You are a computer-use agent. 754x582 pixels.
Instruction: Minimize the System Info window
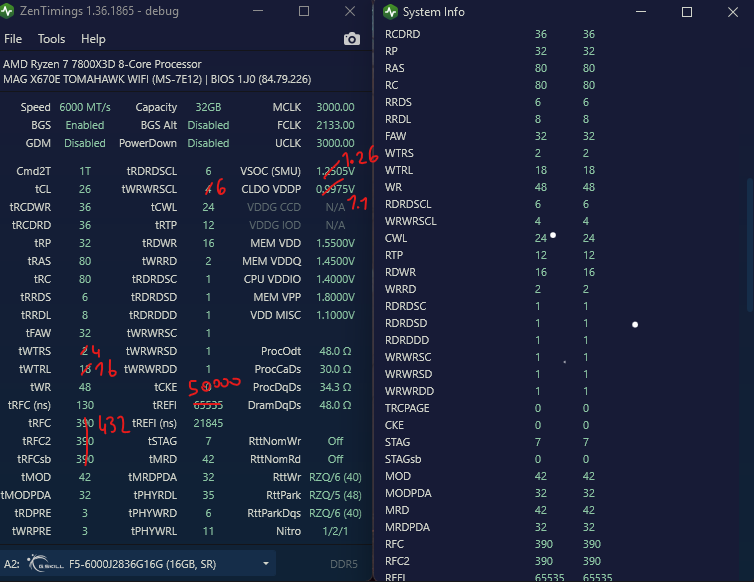click(641, 12)
